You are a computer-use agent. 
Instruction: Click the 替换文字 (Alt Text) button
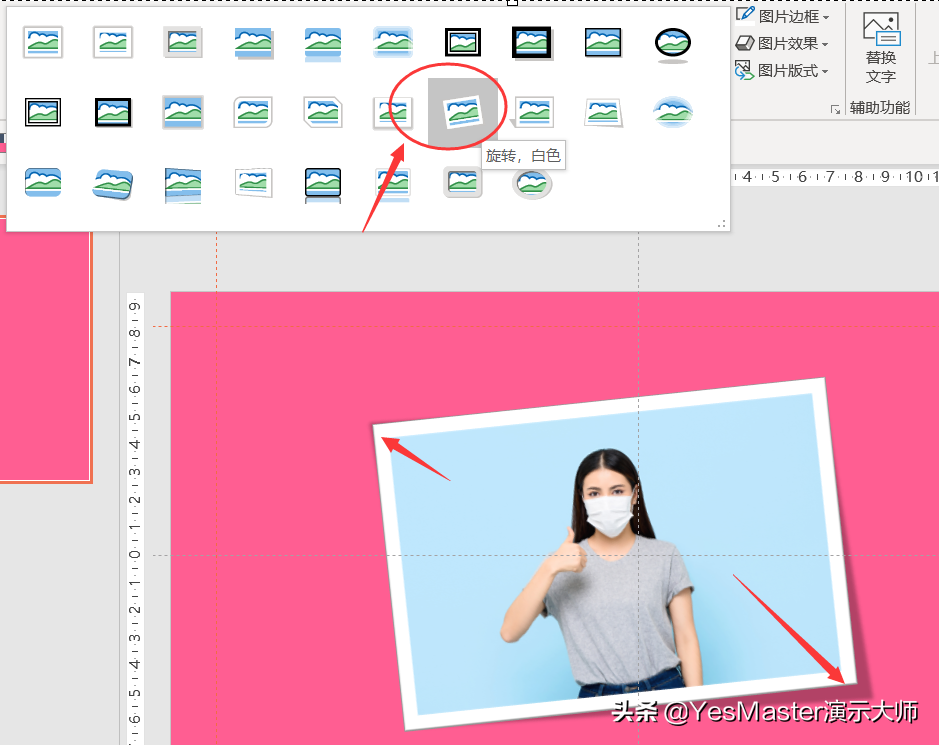click(x=881, y=49)
